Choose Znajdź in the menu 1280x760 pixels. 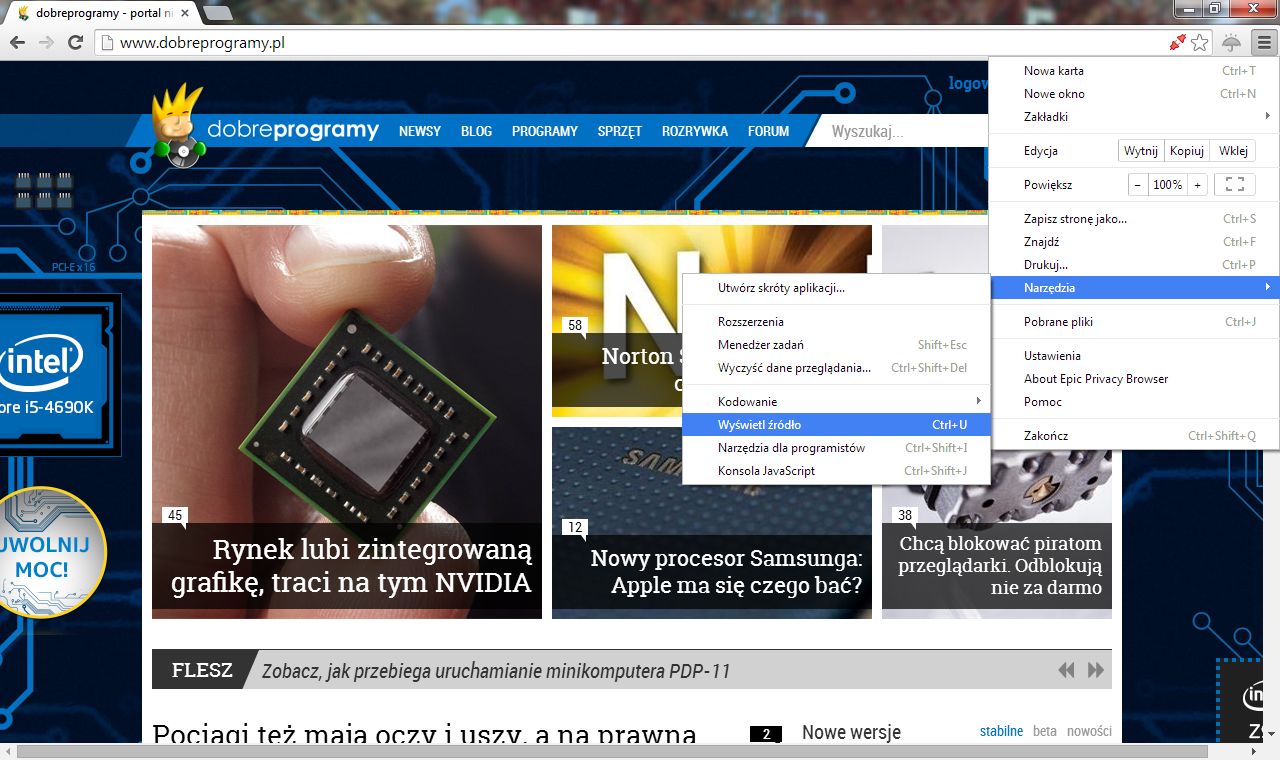coord(1134,242)
